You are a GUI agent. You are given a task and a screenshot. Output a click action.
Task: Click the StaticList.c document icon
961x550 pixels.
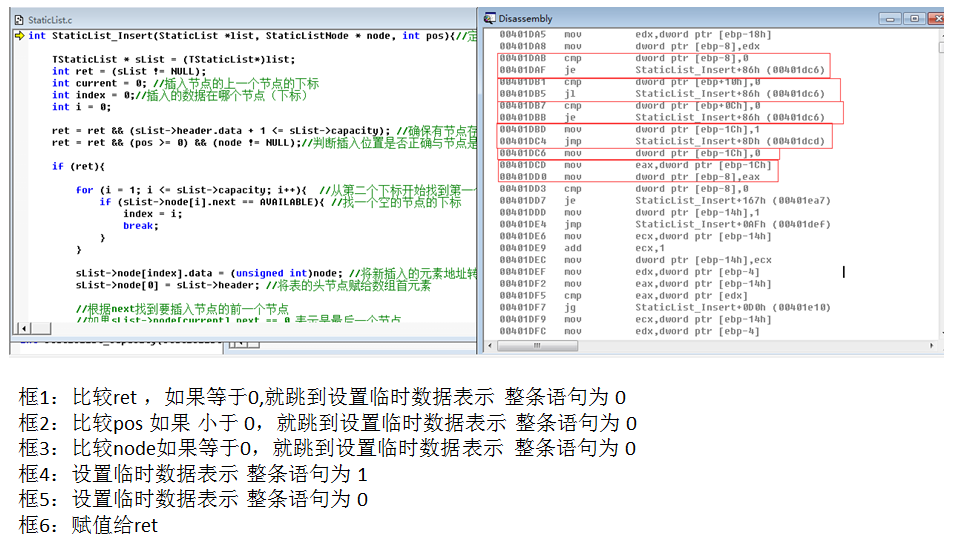(19, 20)
